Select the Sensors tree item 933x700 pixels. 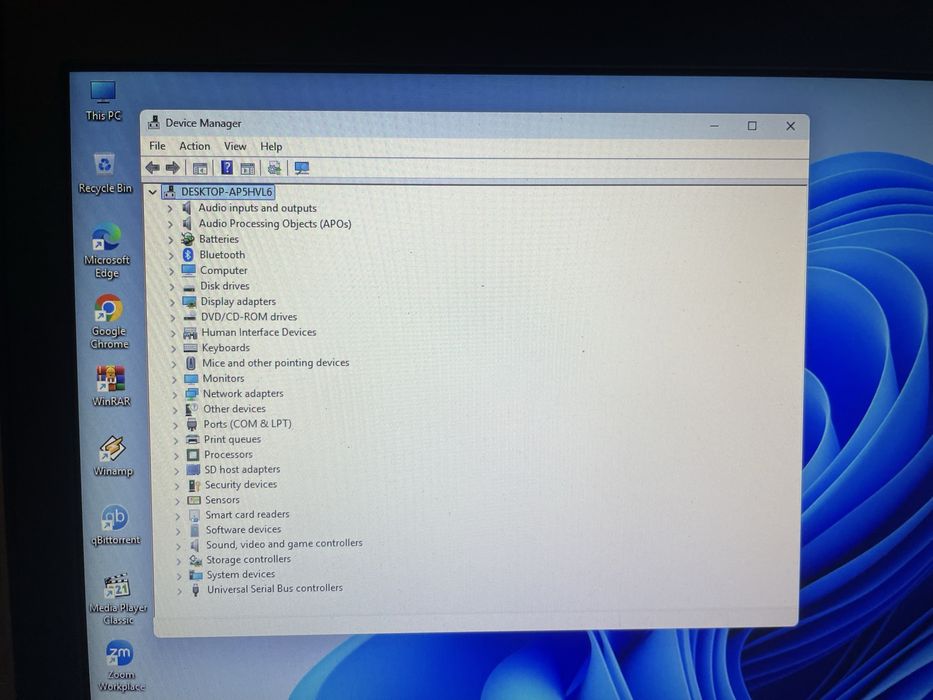[223, 500]
